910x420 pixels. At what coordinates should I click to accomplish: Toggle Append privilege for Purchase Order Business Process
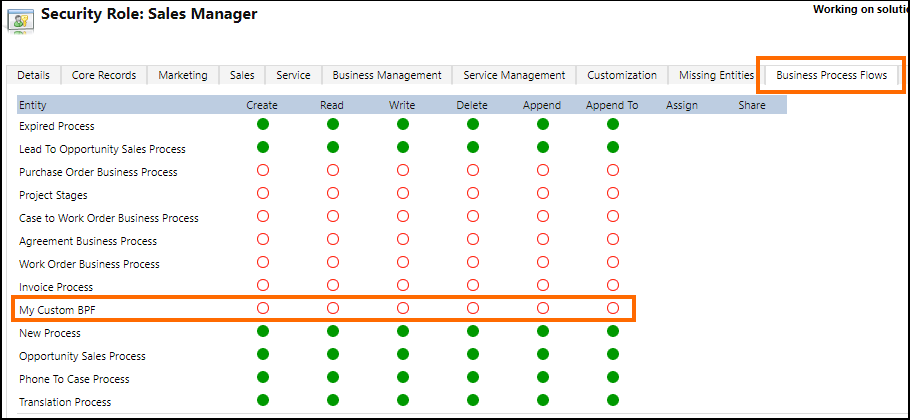(x=543, y=170)
